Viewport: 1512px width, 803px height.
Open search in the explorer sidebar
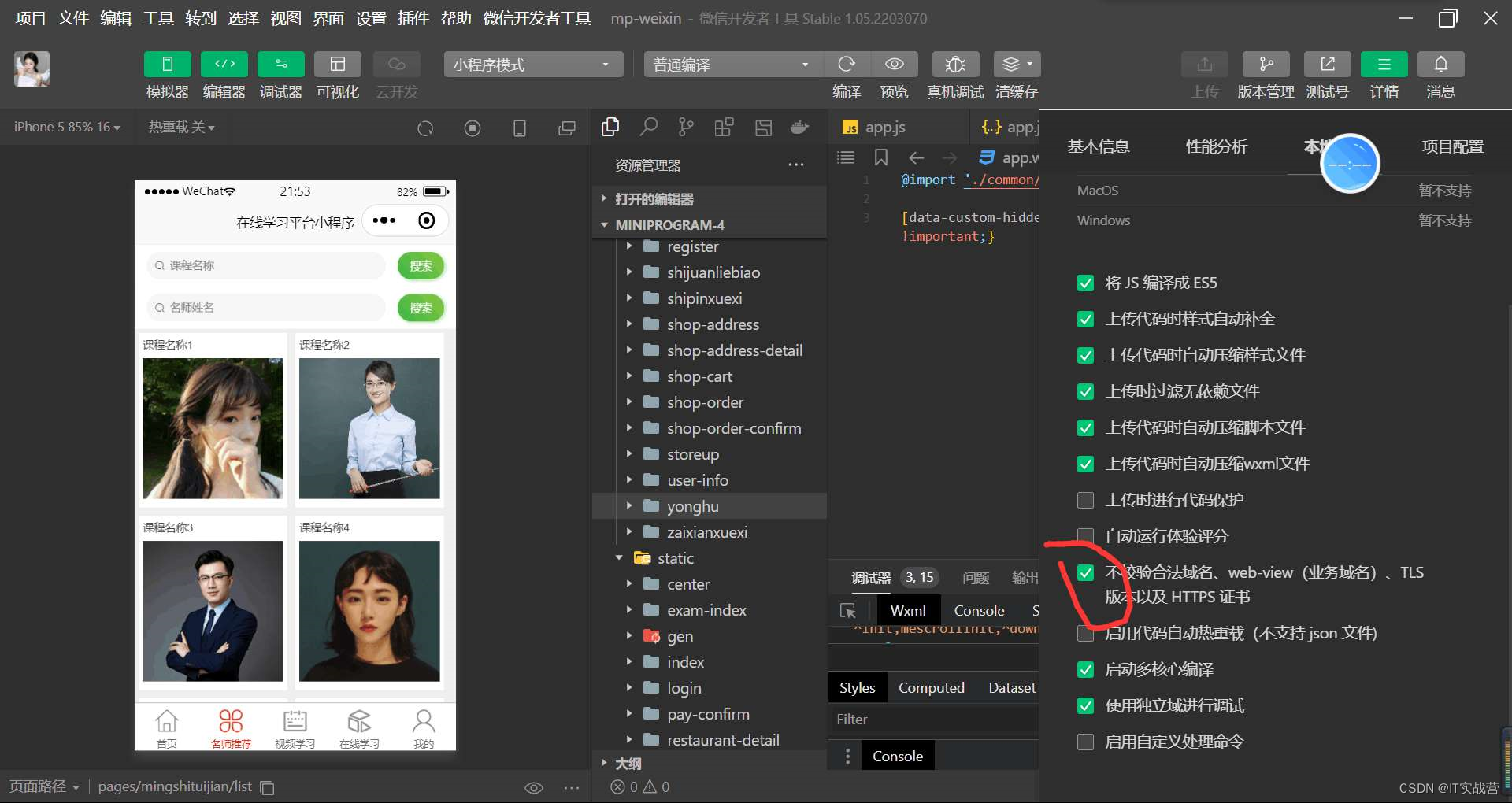[x=648, y=127]
